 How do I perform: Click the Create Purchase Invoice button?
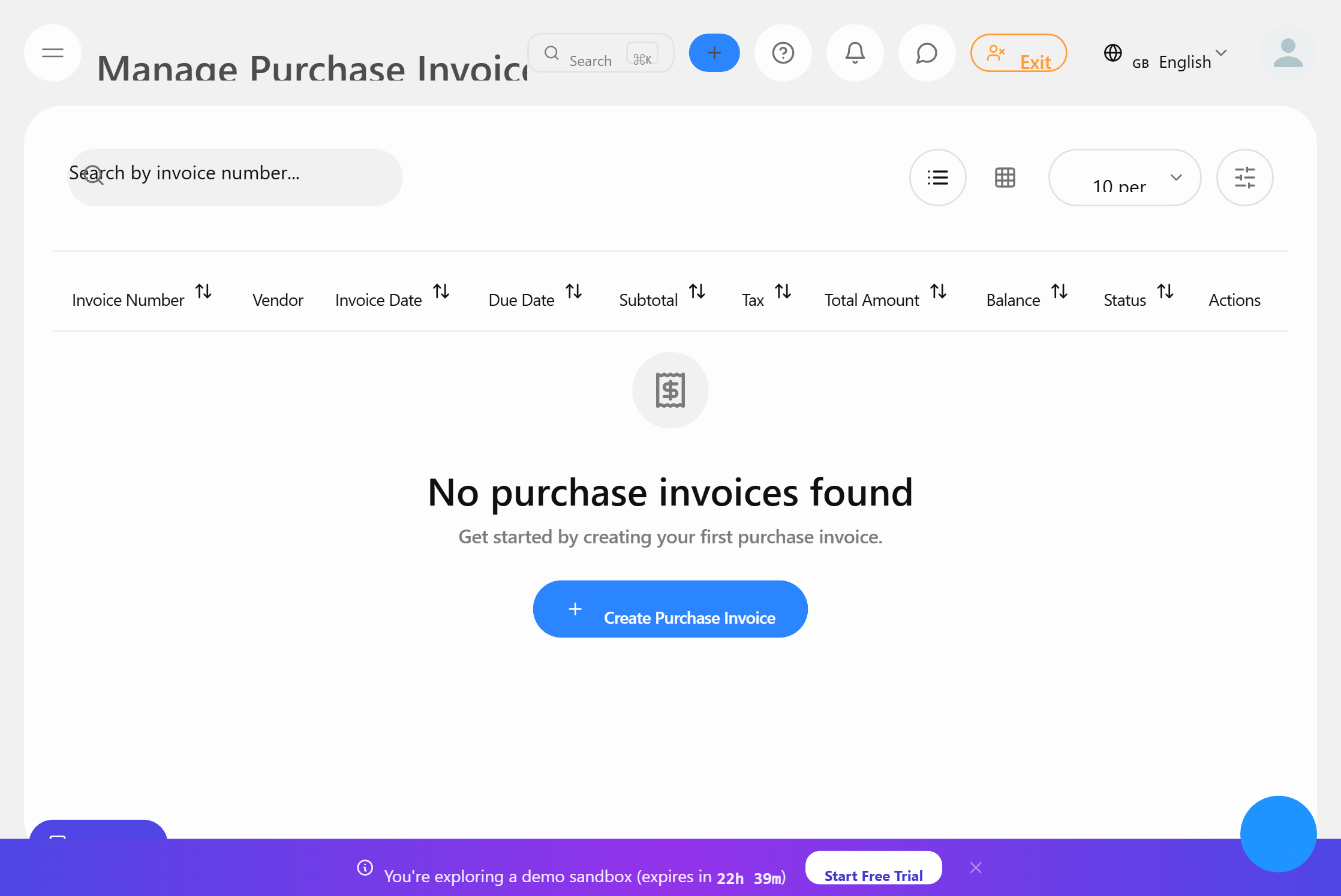tap(670, 609)
